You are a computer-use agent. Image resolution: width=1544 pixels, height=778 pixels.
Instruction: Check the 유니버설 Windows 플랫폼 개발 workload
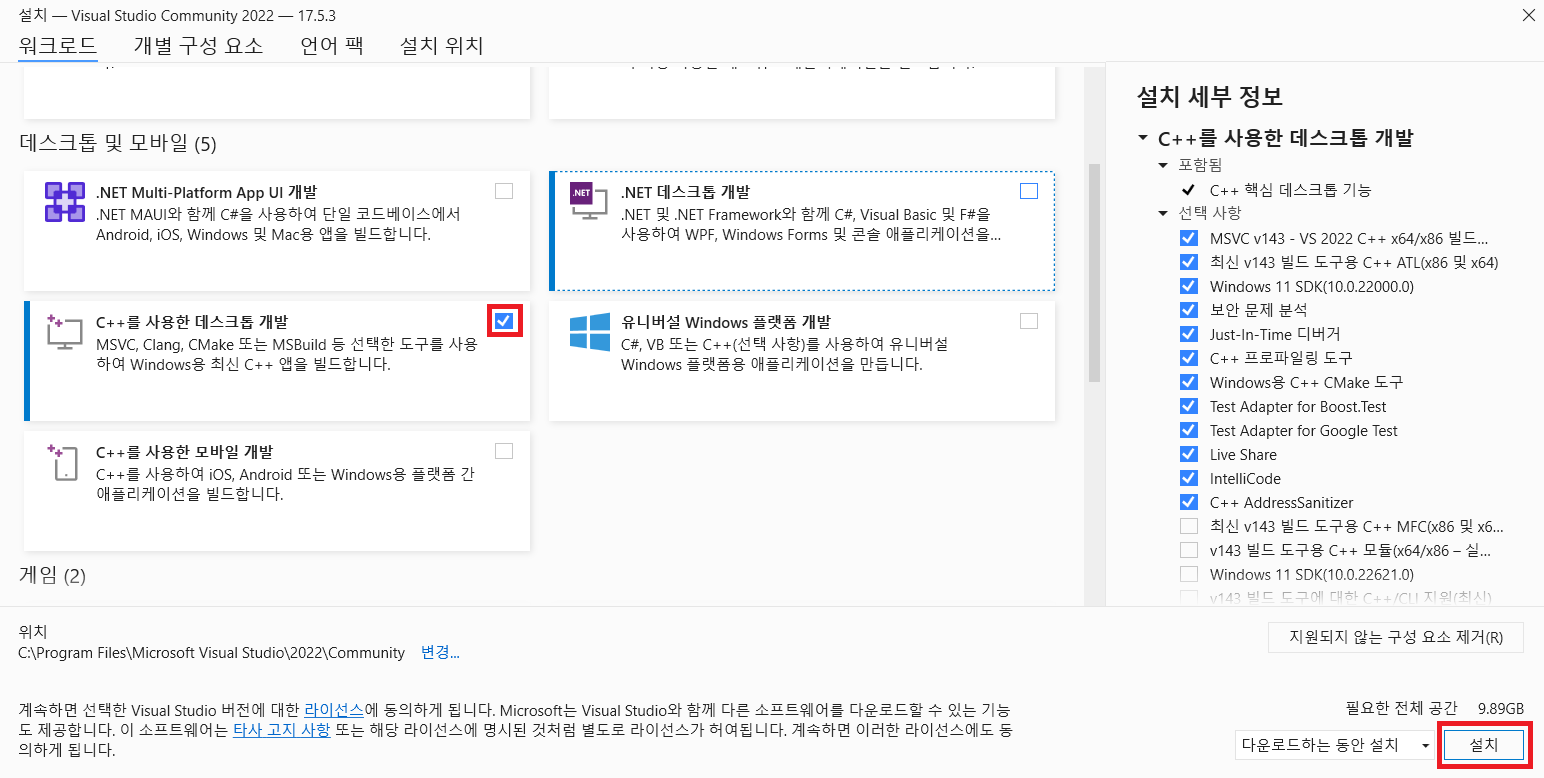pyautogui.click(x=1029, y=321)
